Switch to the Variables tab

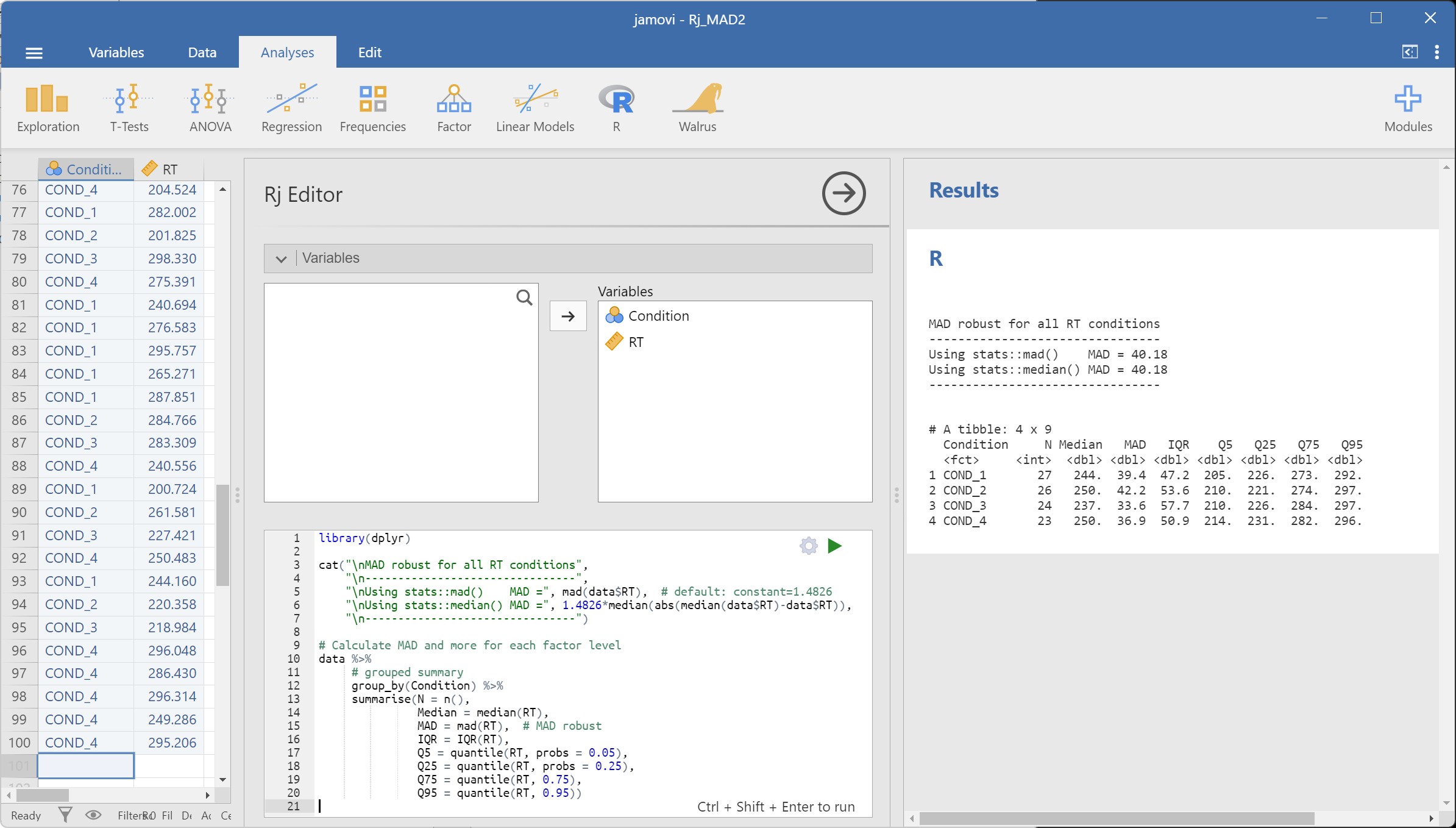117,51
